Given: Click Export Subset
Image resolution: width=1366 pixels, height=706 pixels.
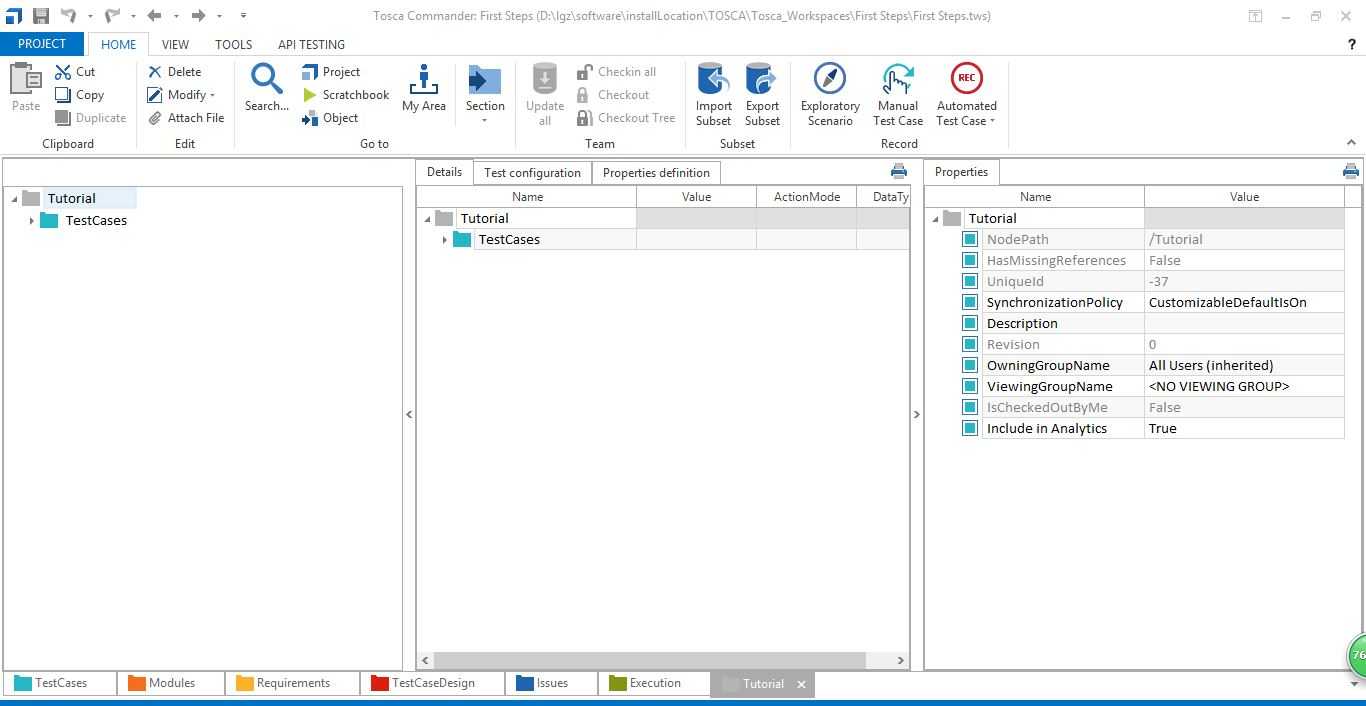Looking at the screenshot, I should 762,95.
